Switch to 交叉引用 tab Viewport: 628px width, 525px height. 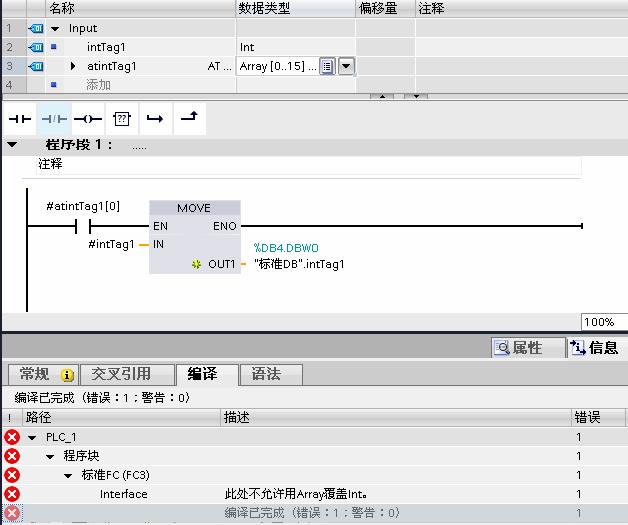point(127,374)
